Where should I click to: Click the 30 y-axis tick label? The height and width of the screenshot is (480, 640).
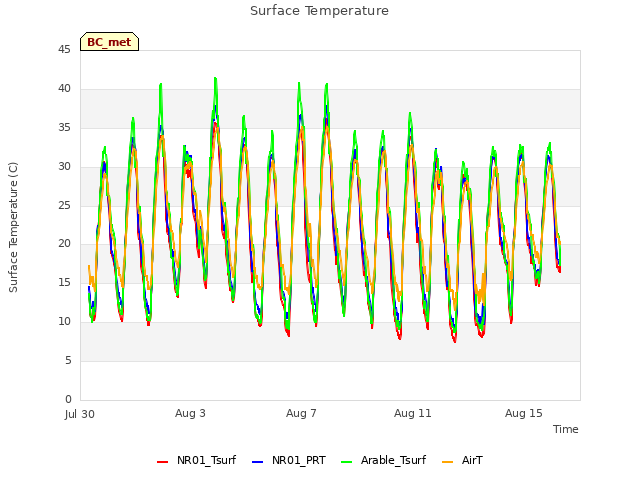pos(64,166)
